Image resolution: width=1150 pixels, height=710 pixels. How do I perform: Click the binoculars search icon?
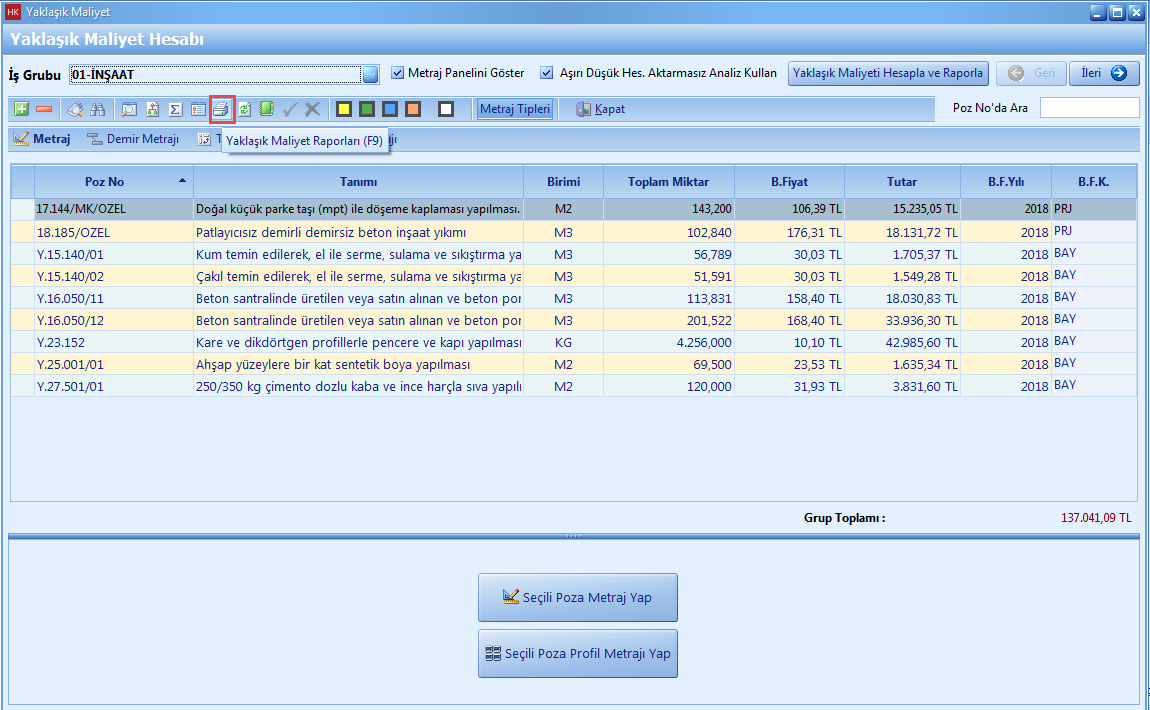pyautogui.click(x=98, y=109)
